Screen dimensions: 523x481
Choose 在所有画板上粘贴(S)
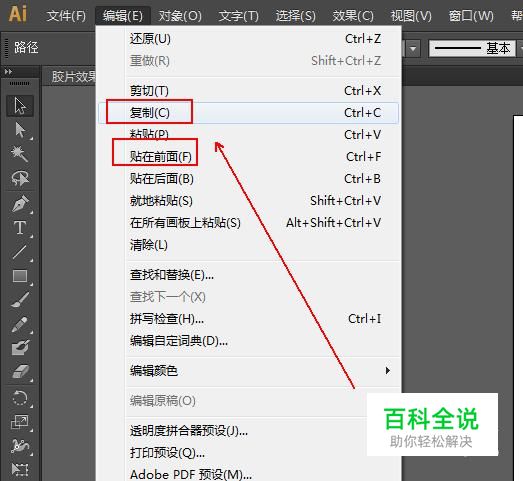(x=248, y=223)
